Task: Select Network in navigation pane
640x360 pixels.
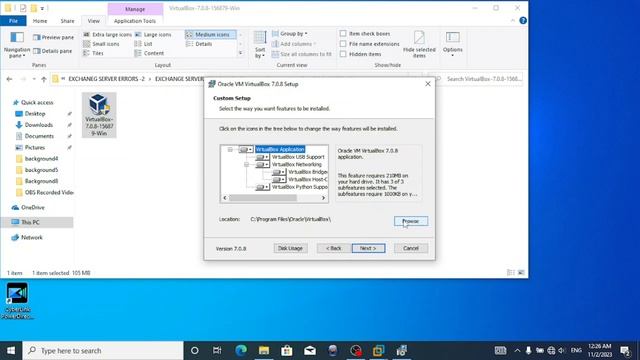Action: coord(31,237)
